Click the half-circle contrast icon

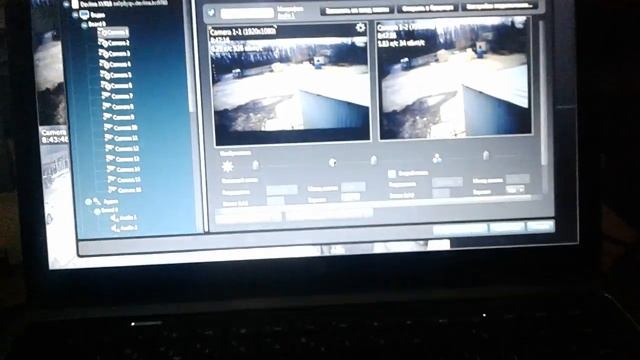333,162
